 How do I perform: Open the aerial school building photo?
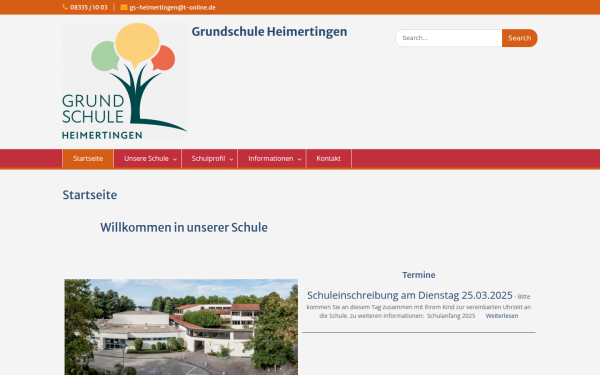click(181, 327)
